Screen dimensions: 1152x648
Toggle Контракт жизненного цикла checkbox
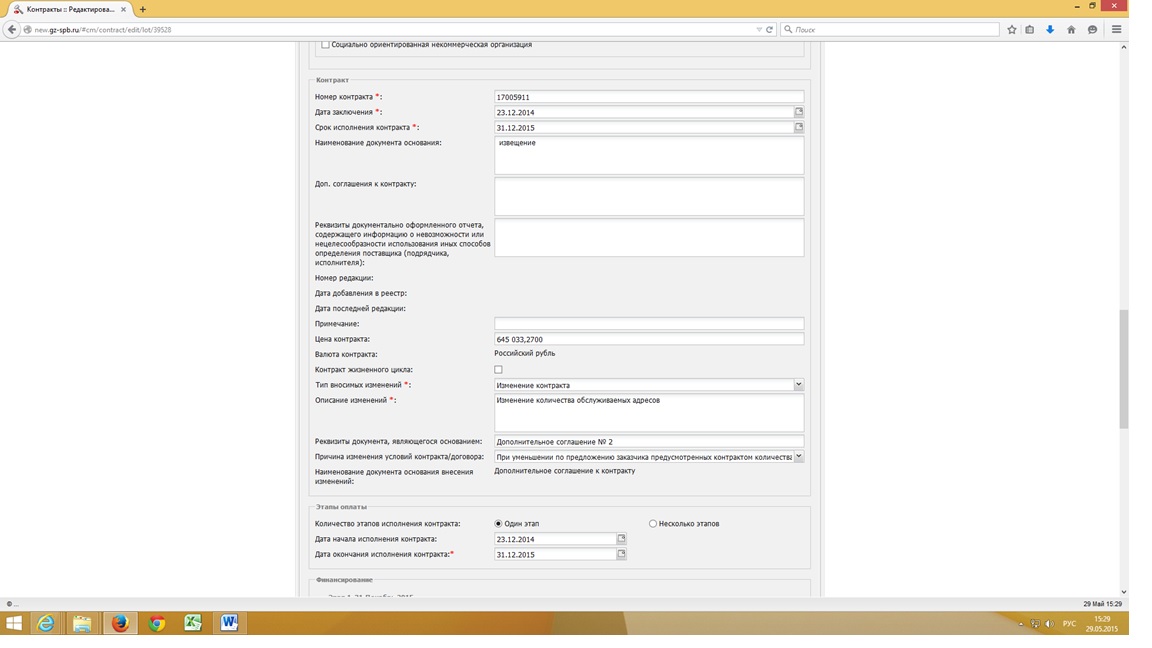pyautogui.click(x=498, y=370)
